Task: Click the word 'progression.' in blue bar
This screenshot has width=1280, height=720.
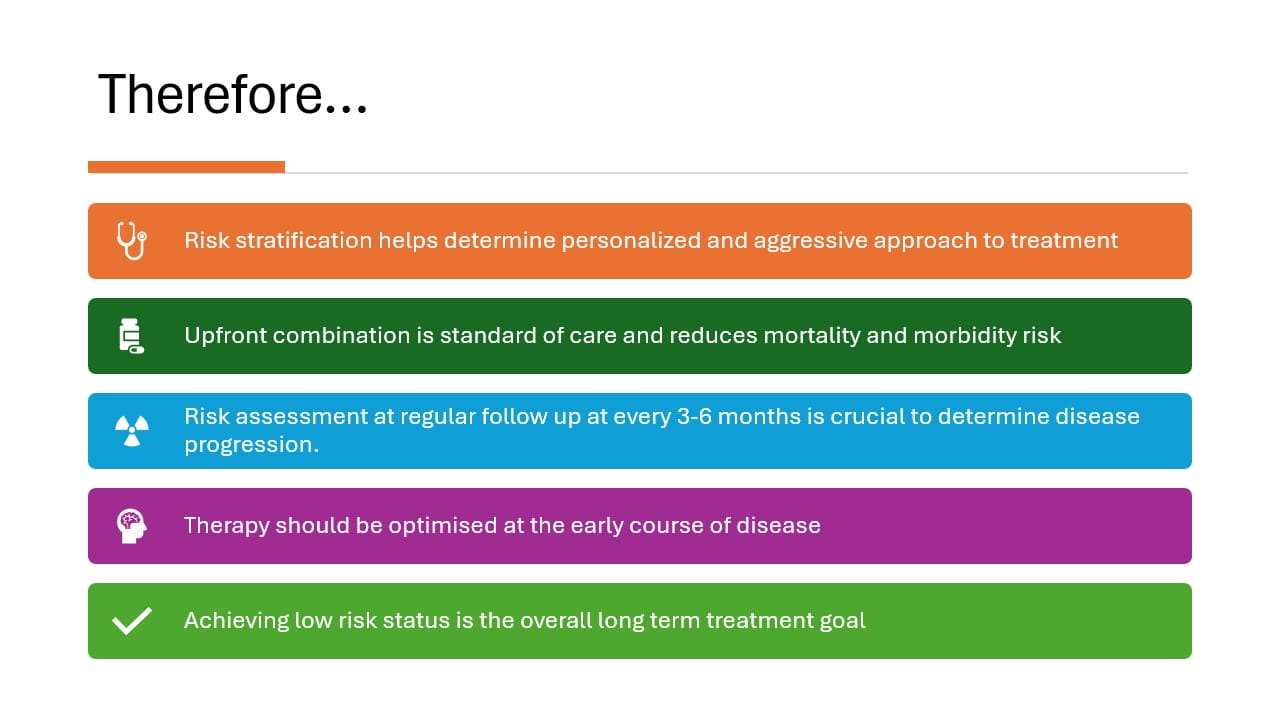Action: (x=252, y=445)
